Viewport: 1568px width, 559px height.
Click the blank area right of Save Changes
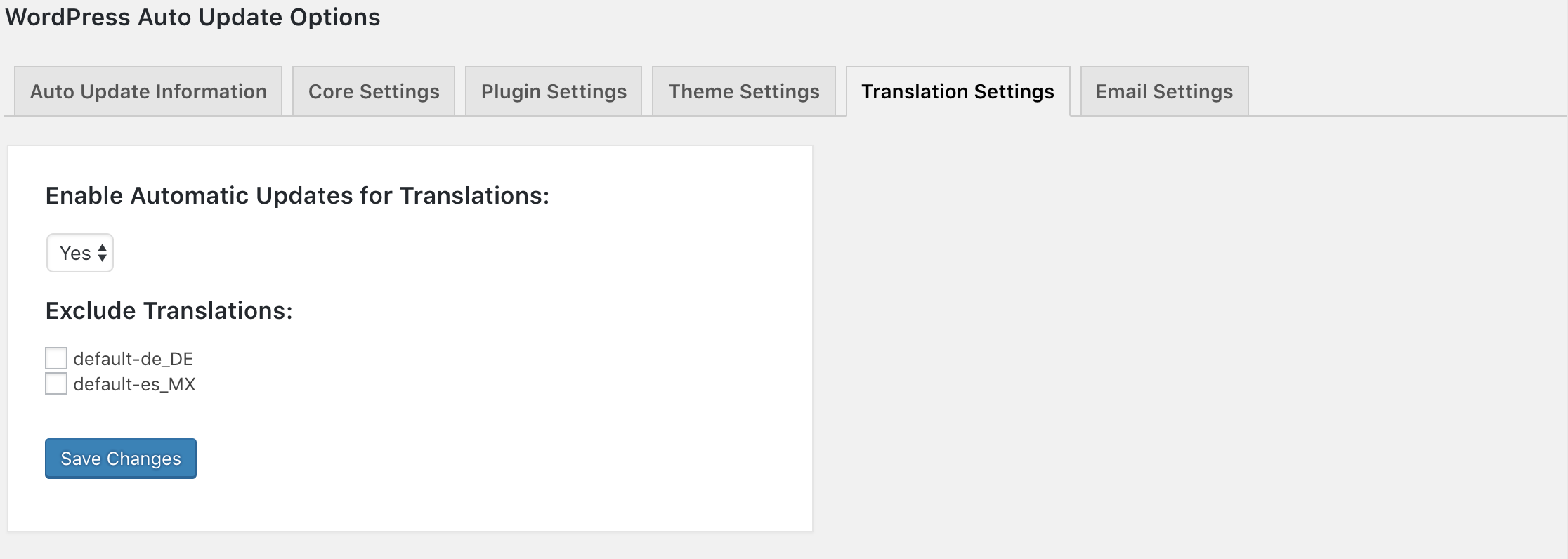click(492, 459)
